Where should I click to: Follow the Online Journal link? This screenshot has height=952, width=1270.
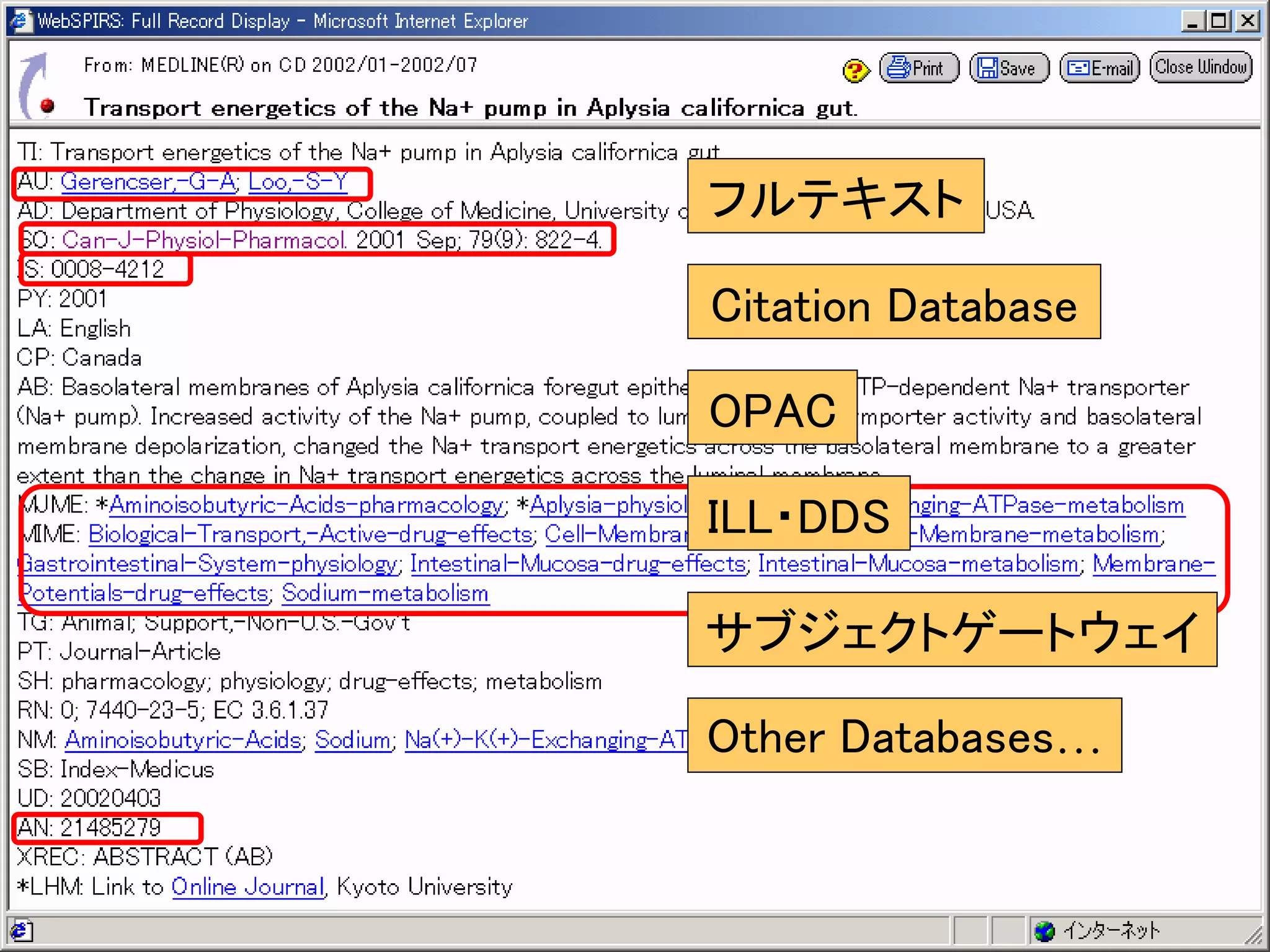coord(248,887)
